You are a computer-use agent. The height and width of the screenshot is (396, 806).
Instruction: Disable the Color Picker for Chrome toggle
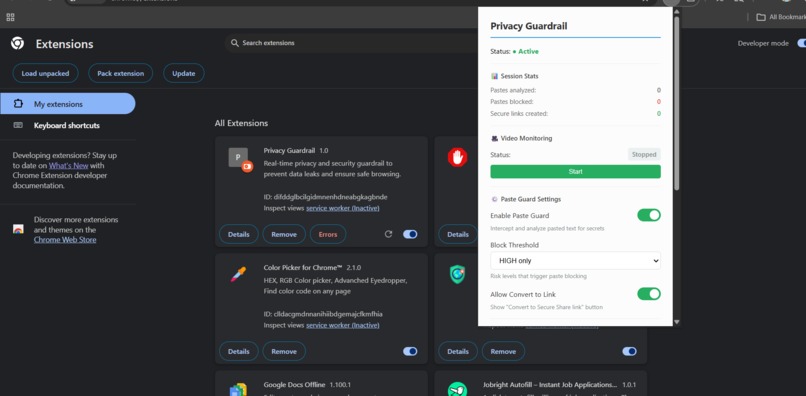(x=410, y=351)
